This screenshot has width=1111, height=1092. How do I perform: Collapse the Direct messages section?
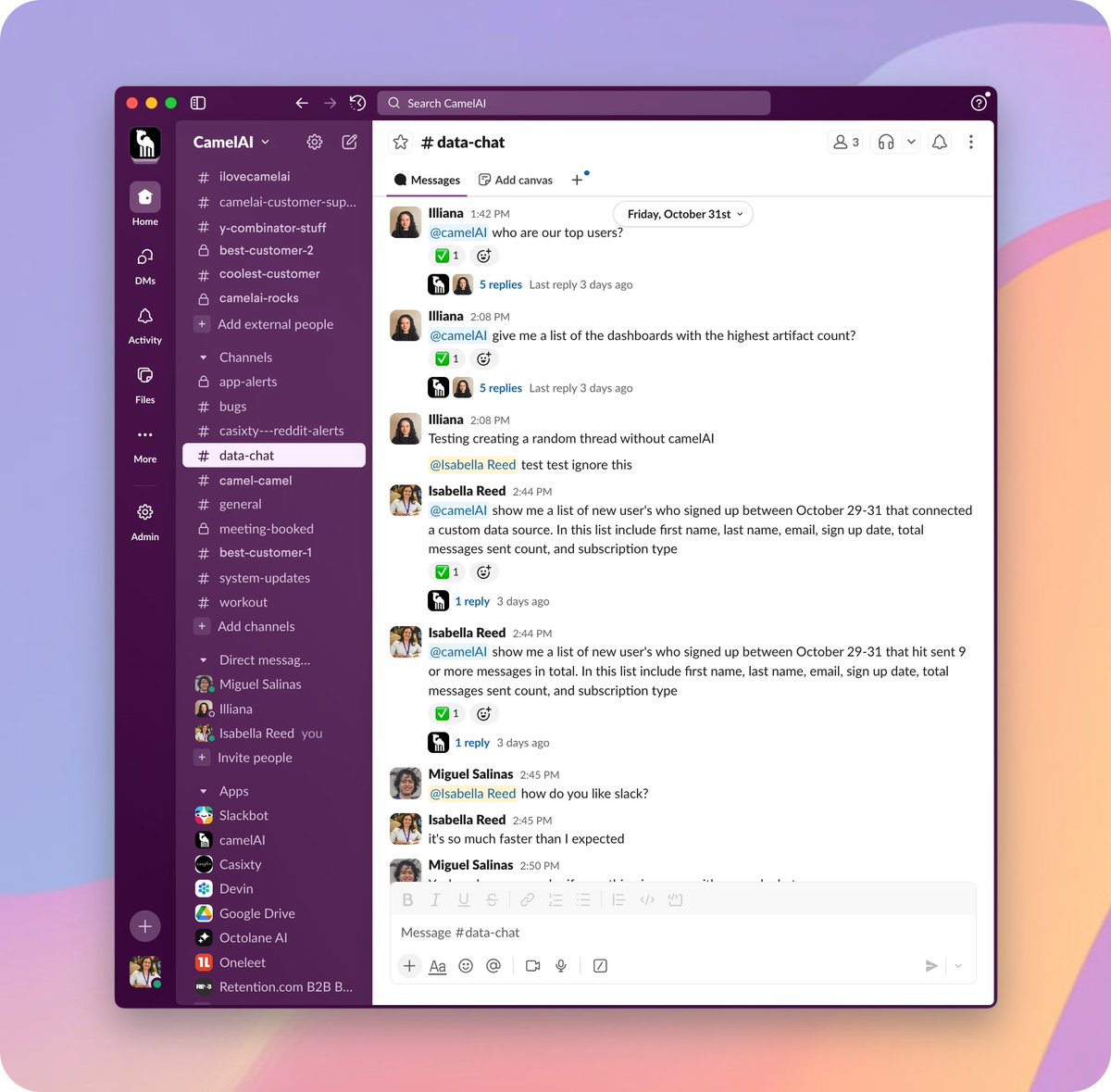tap(204, 660)
